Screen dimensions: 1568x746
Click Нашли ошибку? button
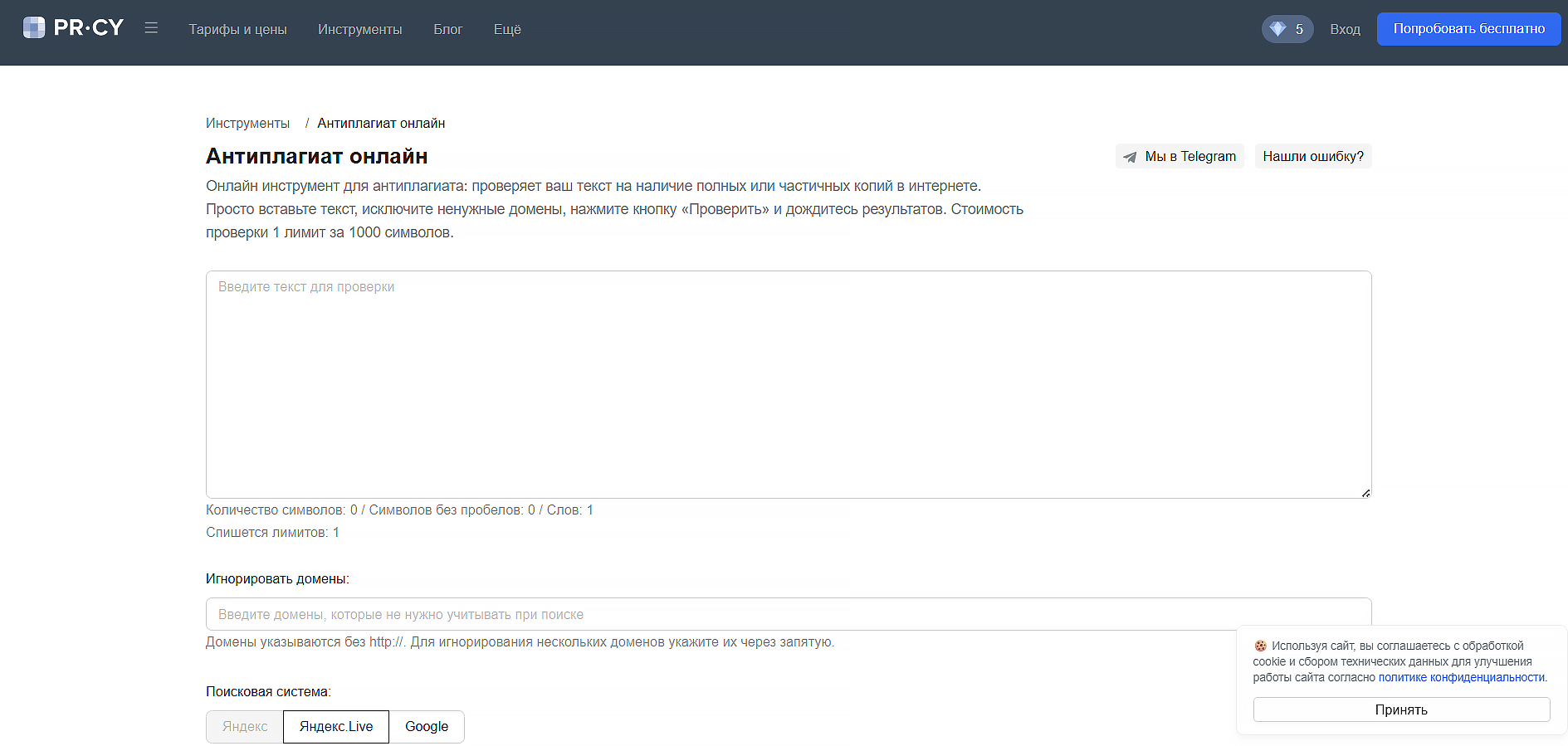[x=1313, y=156]
